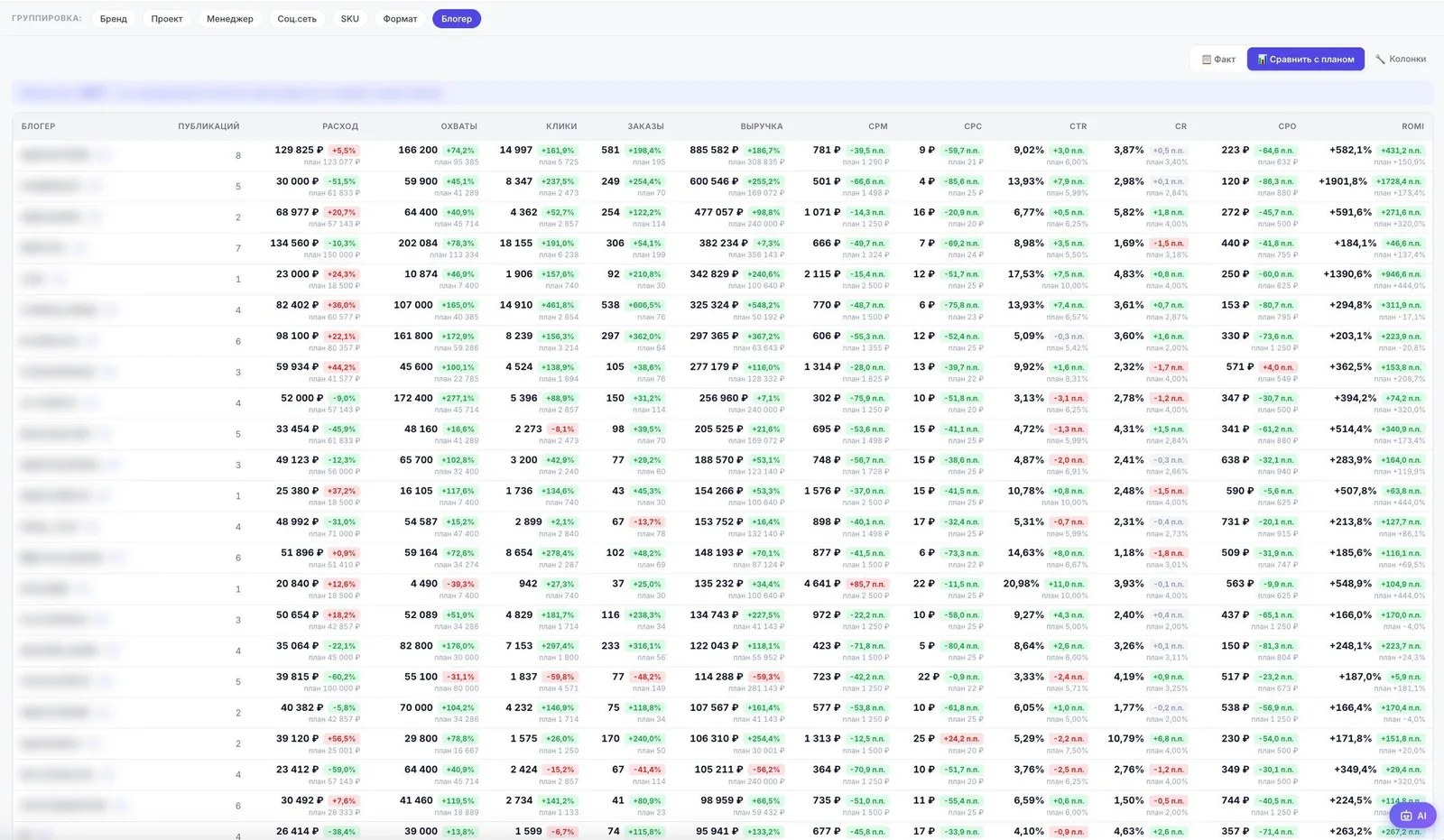Click the 885 582 ₽ revenue value
This screenshot has height=840, width=1444.
point(714,150)
